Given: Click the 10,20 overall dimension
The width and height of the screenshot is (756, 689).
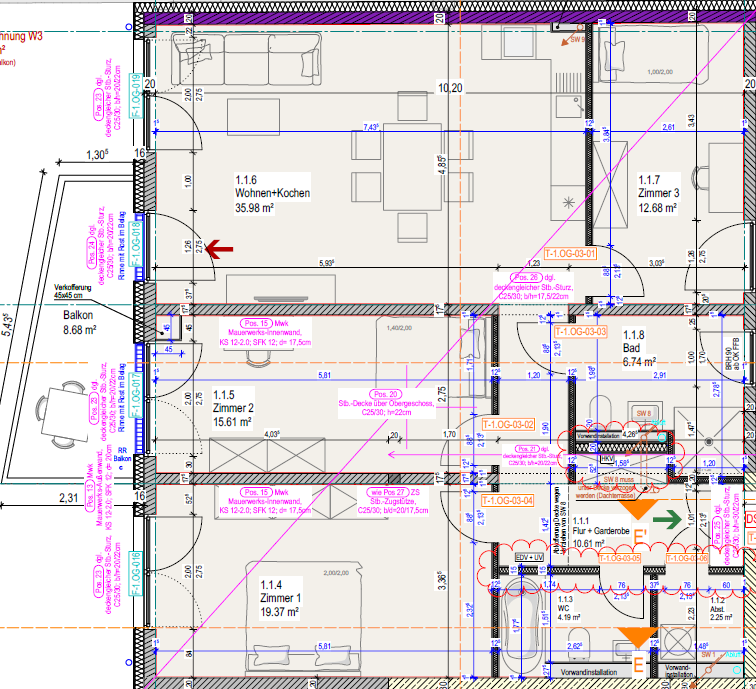Looking at the screenshot, I should (x=450, y=88).
